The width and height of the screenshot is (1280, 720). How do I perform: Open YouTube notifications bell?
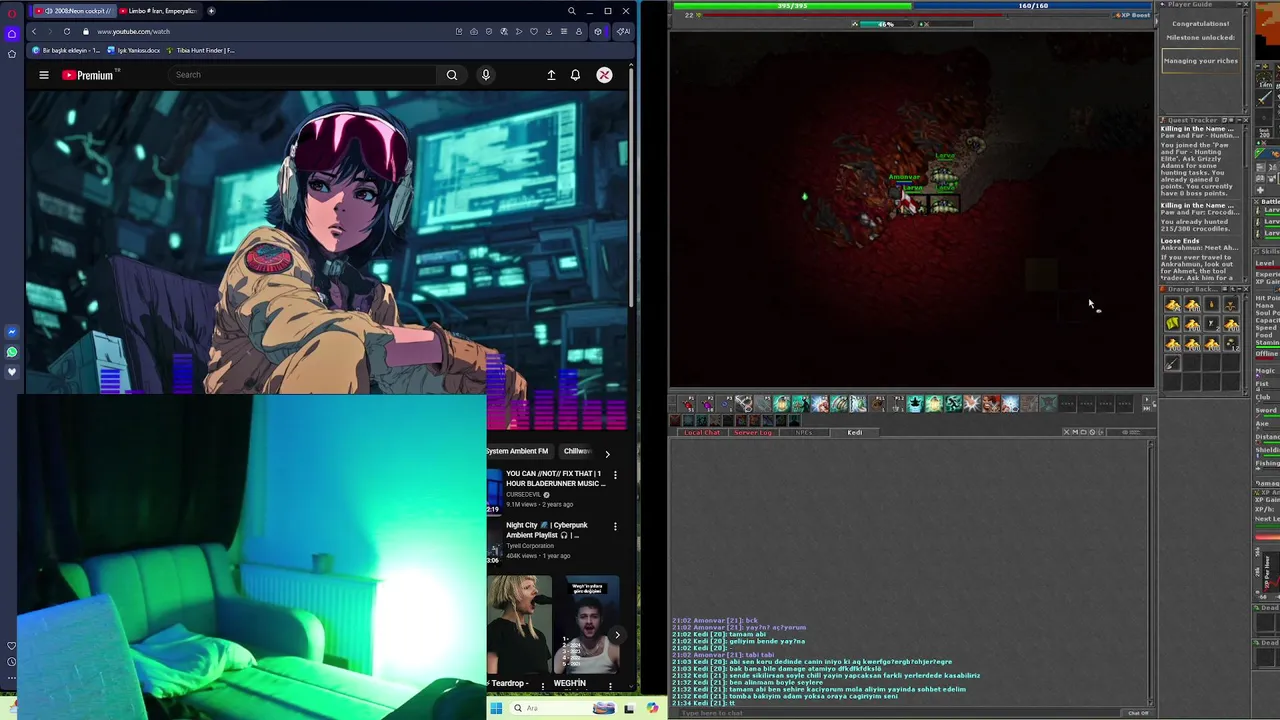point(575,75)
